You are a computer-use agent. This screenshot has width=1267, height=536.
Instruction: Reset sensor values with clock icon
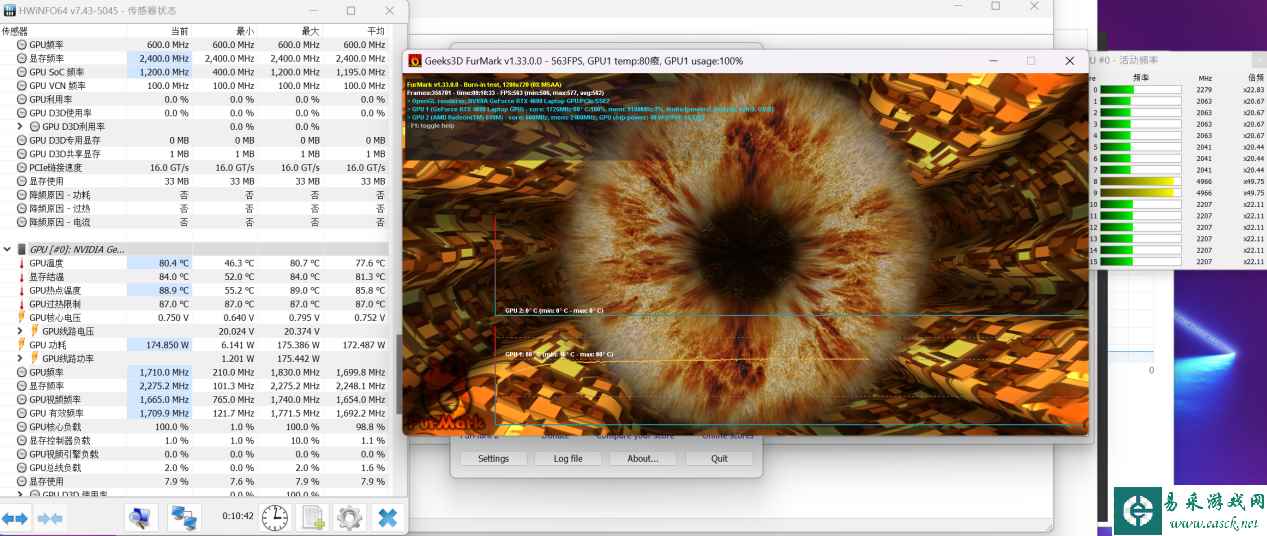click(x=275, y=517)
